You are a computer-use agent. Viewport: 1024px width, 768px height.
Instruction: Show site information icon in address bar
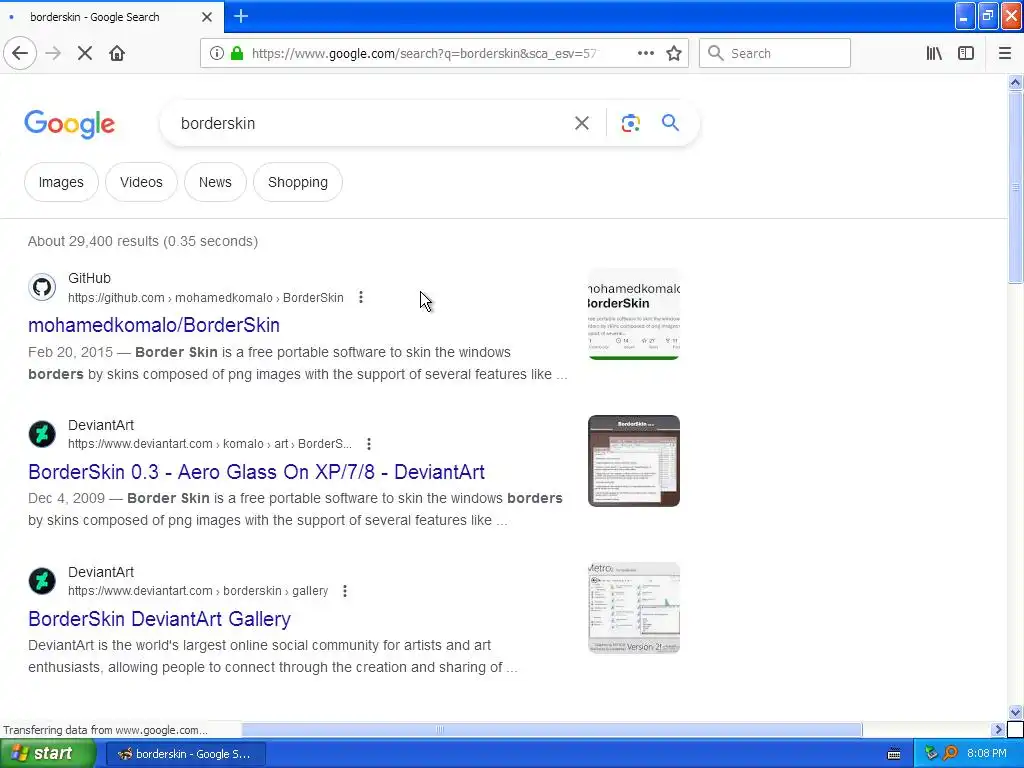[217, 54]
